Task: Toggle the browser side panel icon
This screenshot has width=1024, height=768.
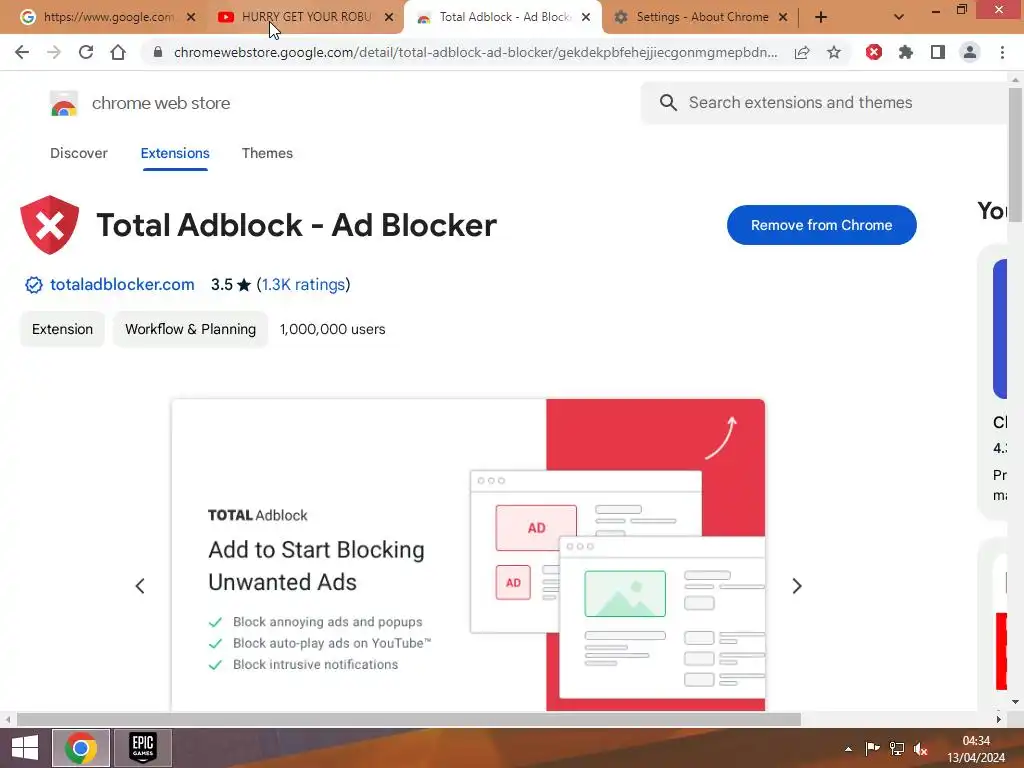Action: tap(938, 52)
